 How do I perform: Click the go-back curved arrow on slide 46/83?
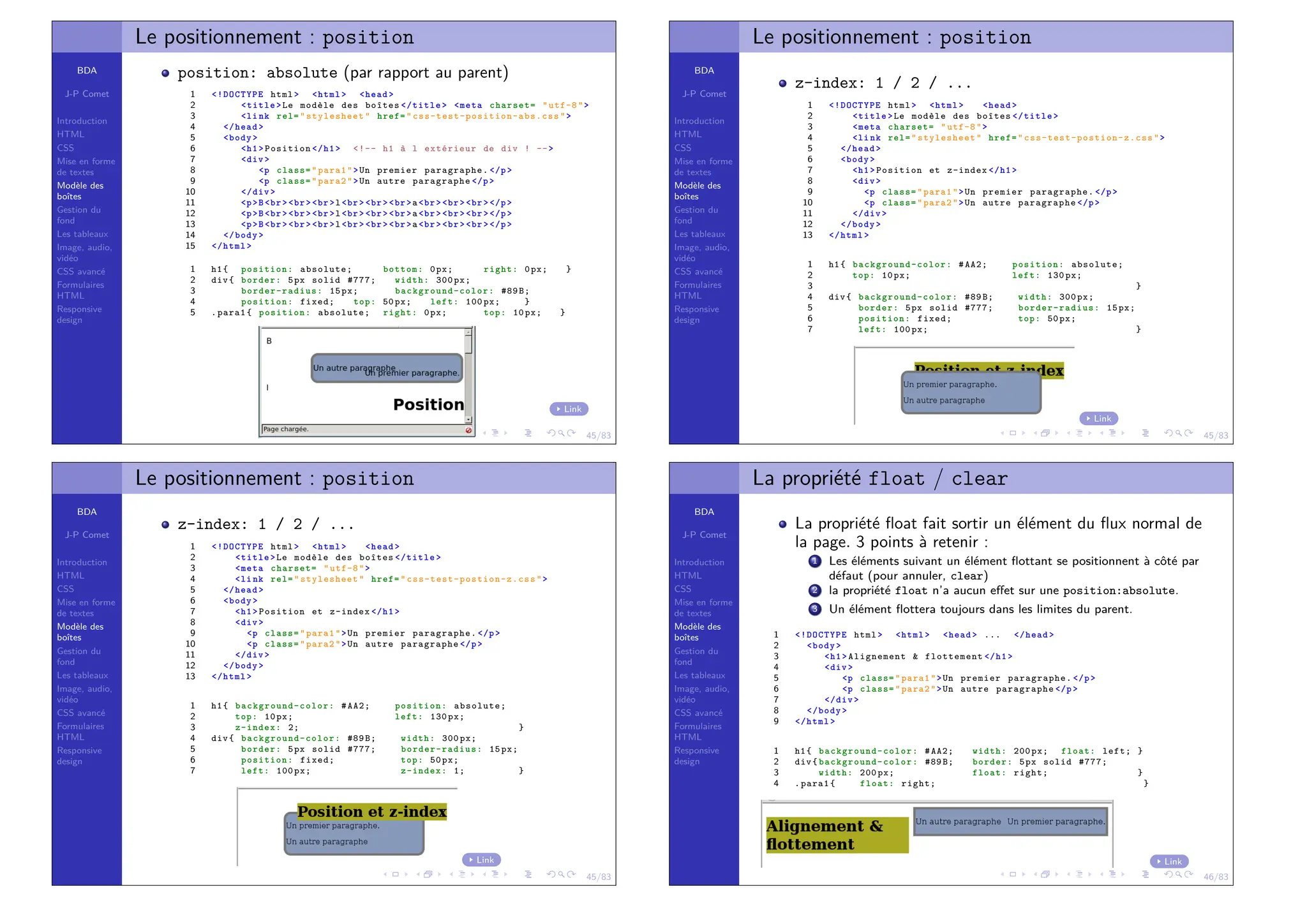click(x=1169, y=874)
